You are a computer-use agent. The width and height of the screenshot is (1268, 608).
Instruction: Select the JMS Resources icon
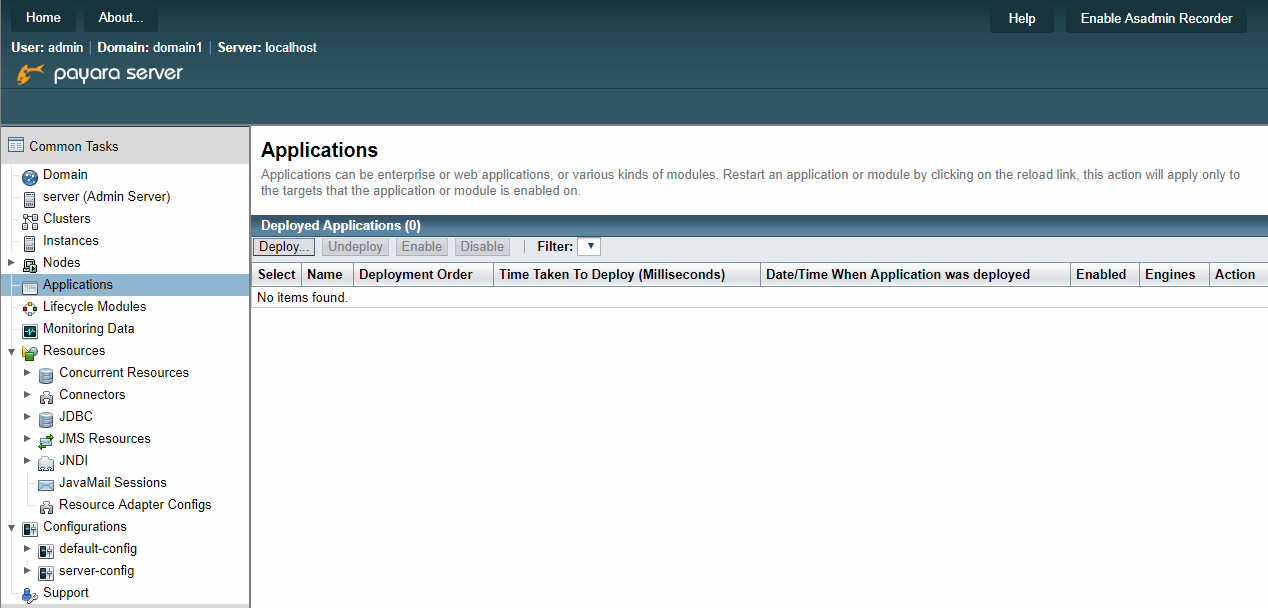pyautogui.click(x=46, y=438)
